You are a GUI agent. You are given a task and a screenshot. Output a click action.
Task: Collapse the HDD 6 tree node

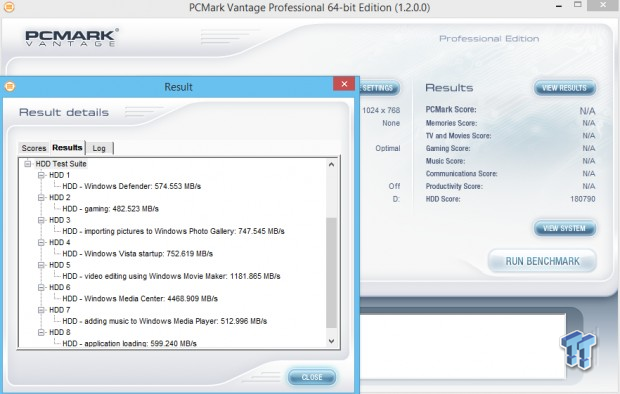pyautogui.click(x=41, y=287)
